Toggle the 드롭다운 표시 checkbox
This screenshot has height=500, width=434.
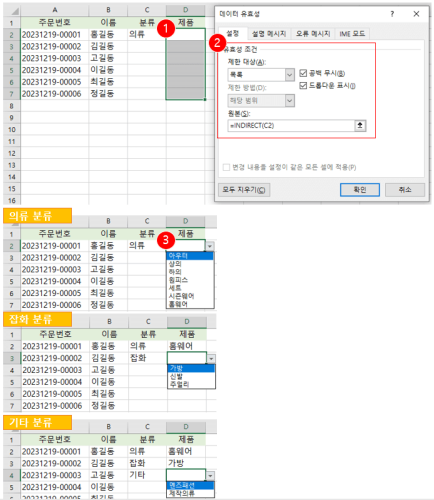303,86
